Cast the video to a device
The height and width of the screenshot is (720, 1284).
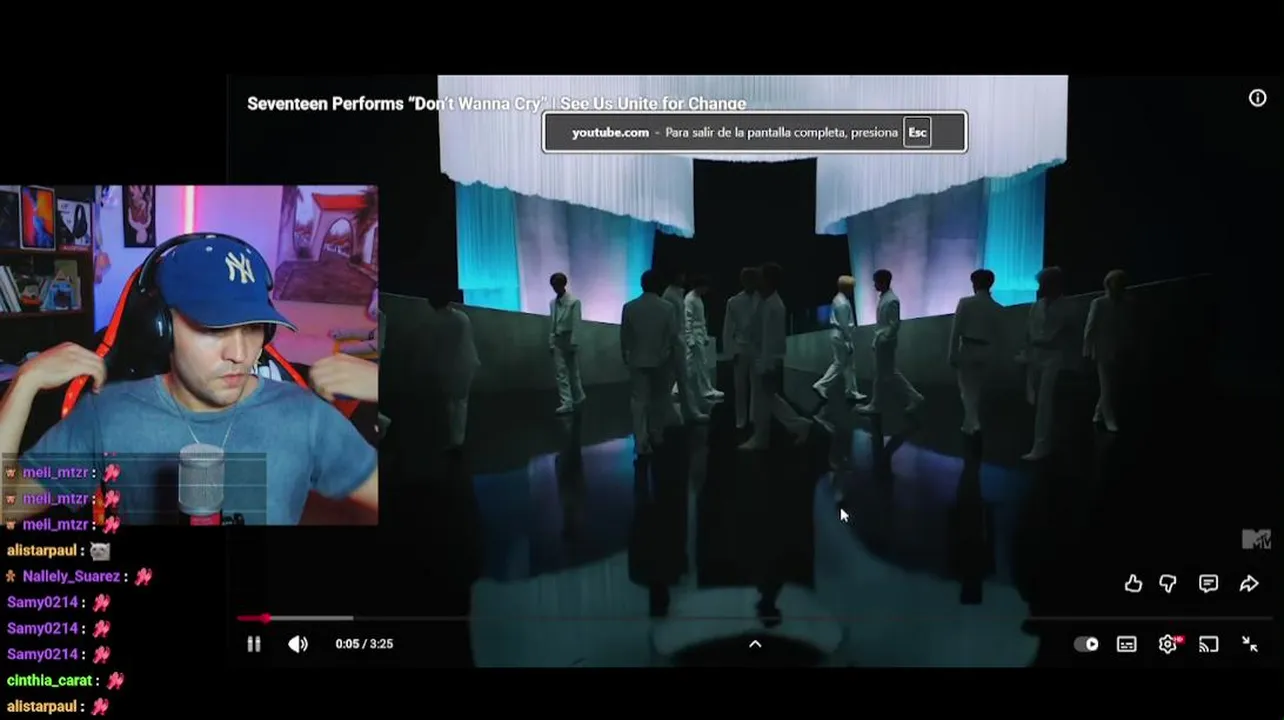pyautogui.click(x=1209, y=644)
